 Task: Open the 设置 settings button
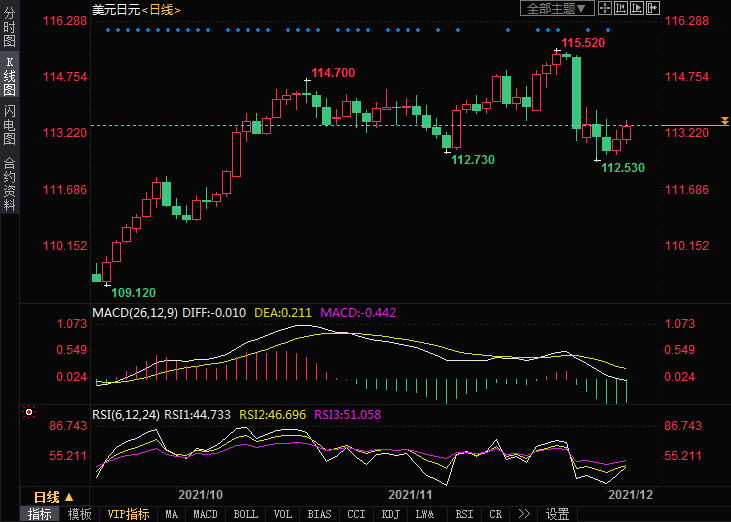(557, 514)
